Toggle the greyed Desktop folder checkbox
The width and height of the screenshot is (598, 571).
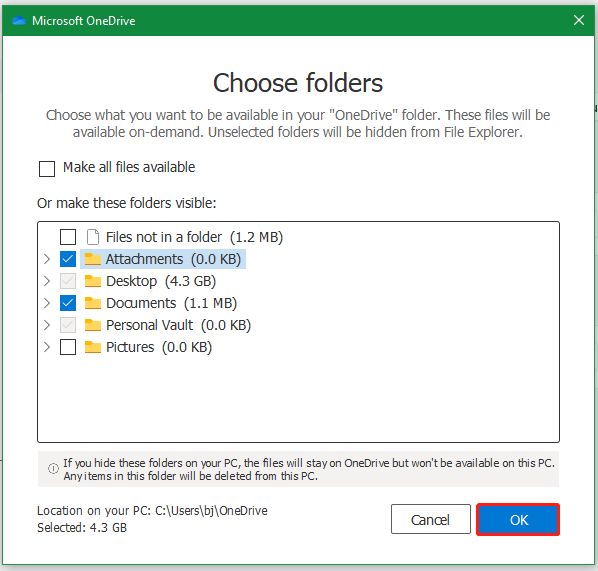tap(68, 281)
